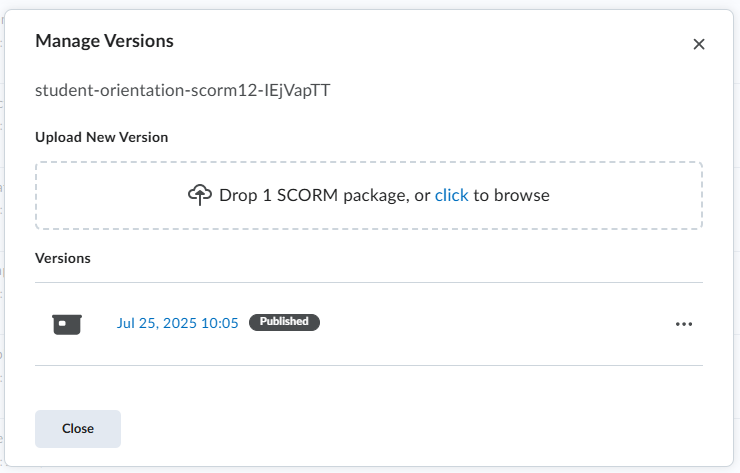
Task: Click the Upload New Version heading
Action: 101,137
